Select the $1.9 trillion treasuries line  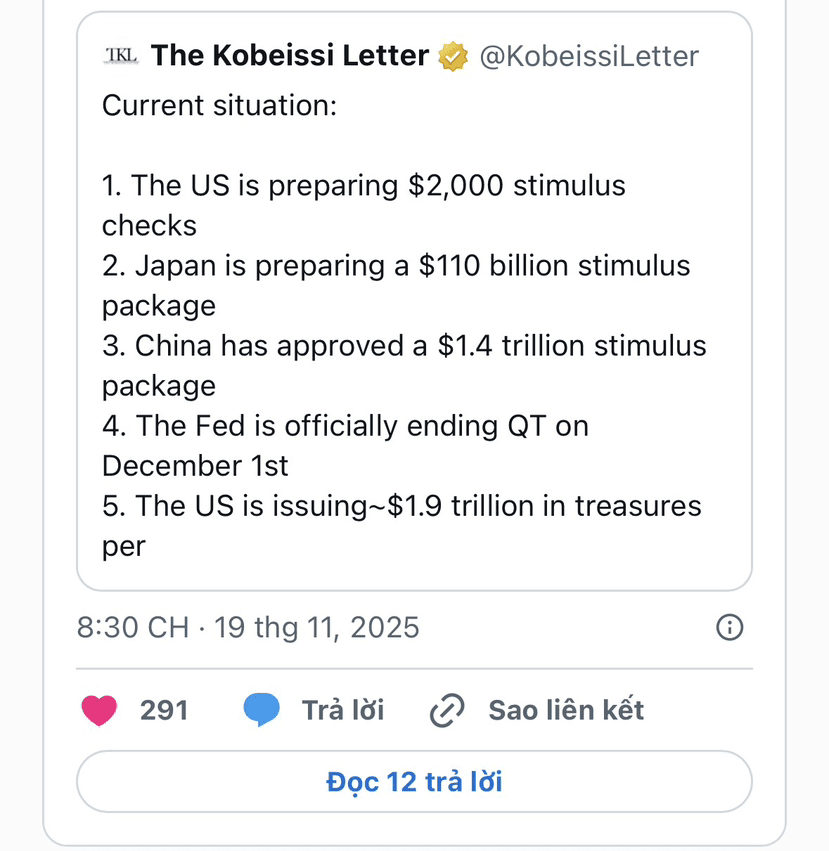coord(402,506)
